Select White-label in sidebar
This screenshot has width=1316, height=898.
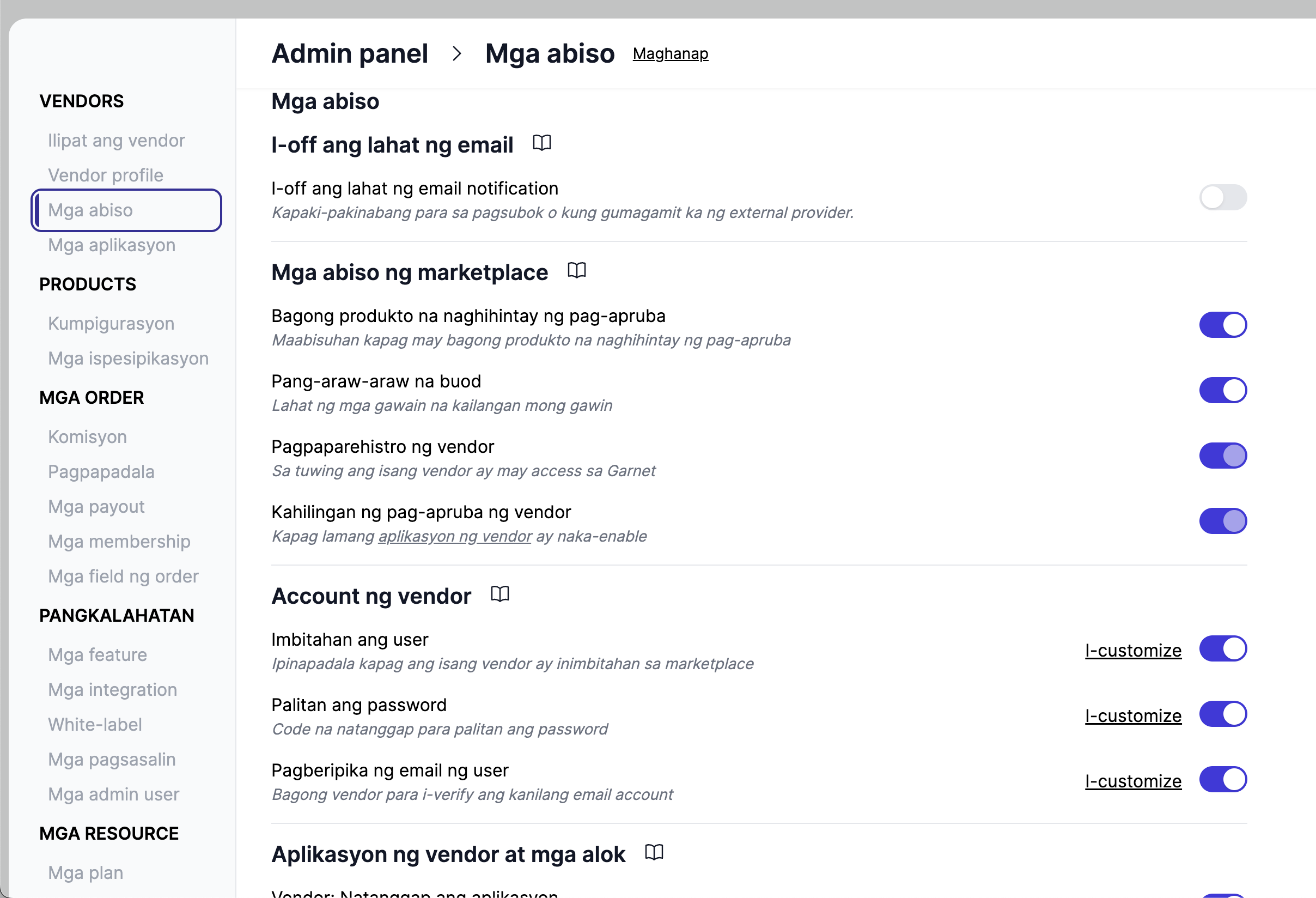[95, 725]
